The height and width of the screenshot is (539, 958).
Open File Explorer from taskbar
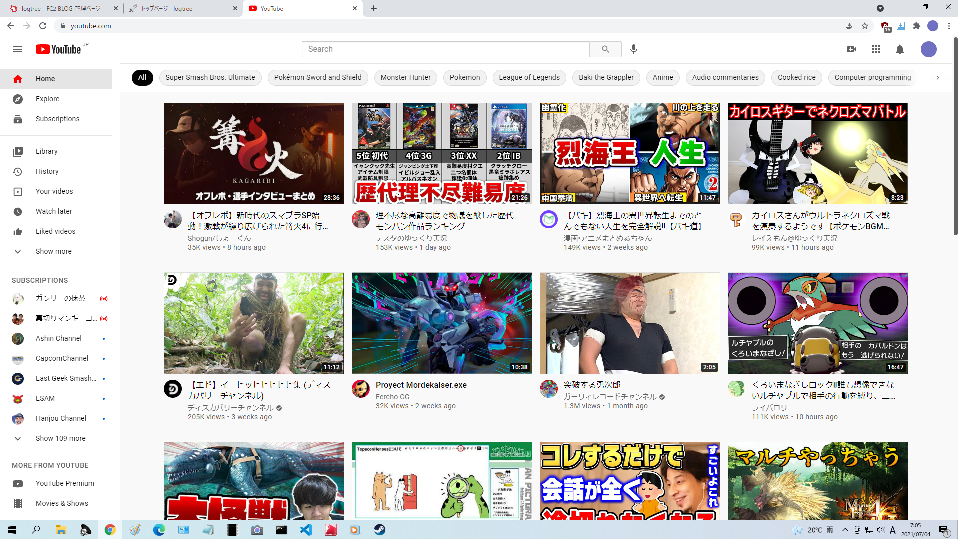pyautogui.click(x=60, y=530)
